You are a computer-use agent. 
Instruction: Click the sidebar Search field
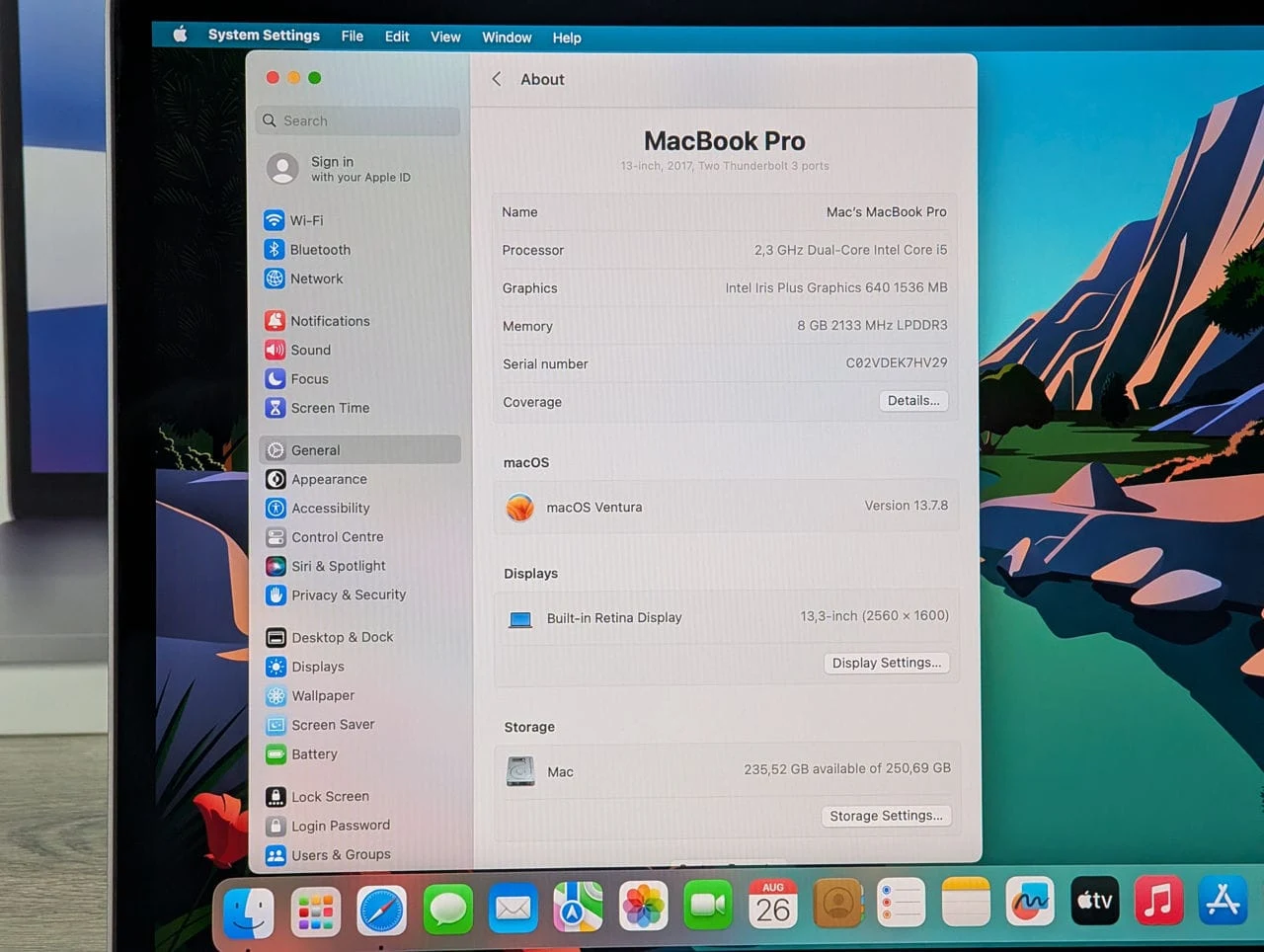(357, 120)
